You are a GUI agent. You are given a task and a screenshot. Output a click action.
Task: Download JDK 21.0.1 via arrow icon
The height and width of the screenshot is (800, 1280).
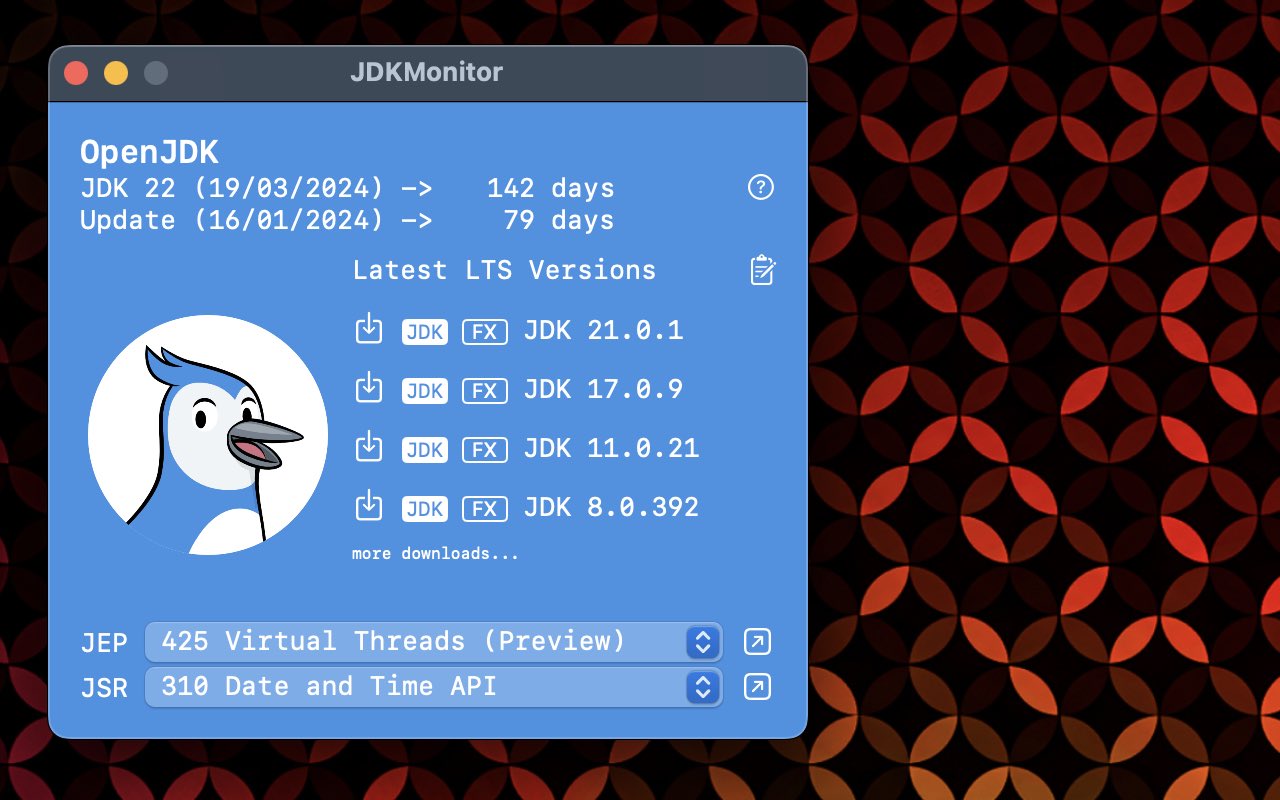(x=369, y=329)
